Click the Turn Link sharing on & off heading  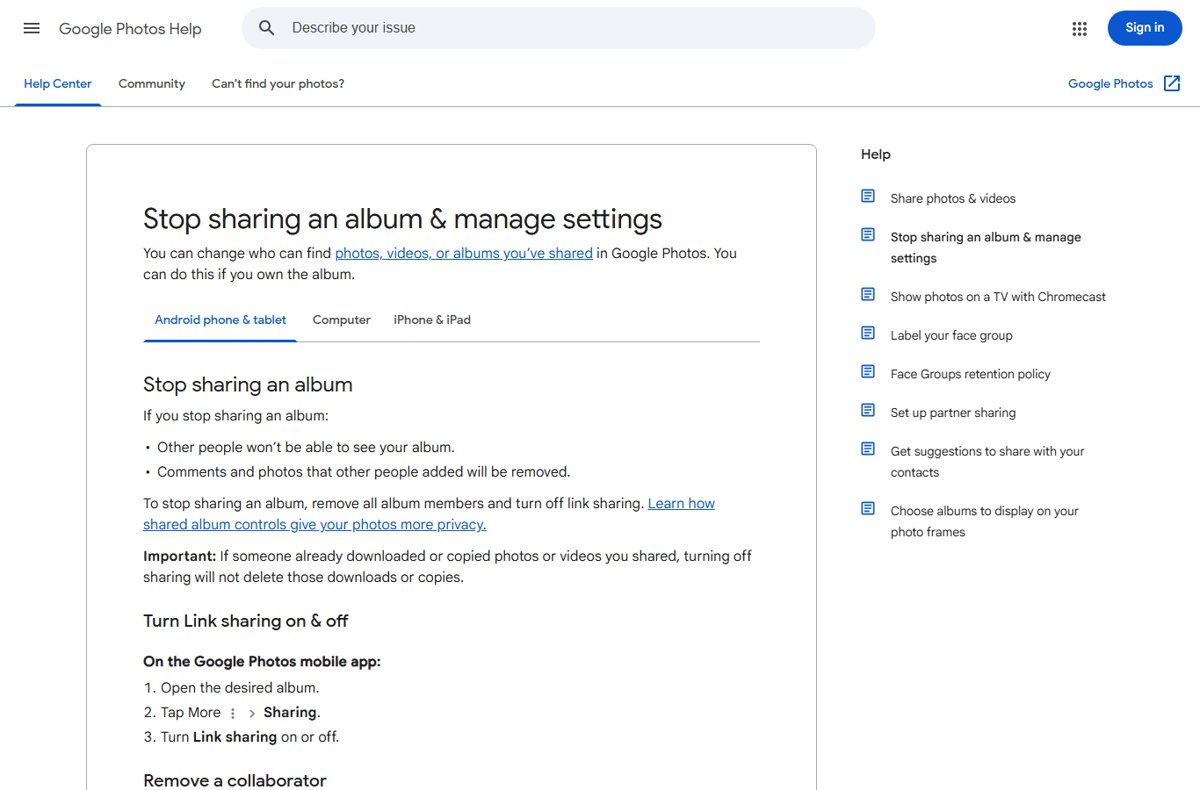(x=246, y=621)
